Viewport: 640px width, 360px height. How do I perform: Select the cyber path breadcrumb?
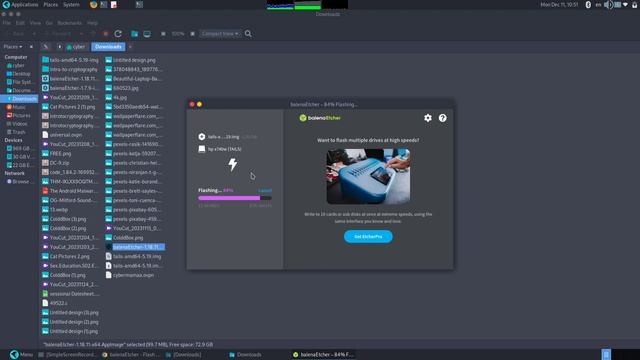coord(76,47)
